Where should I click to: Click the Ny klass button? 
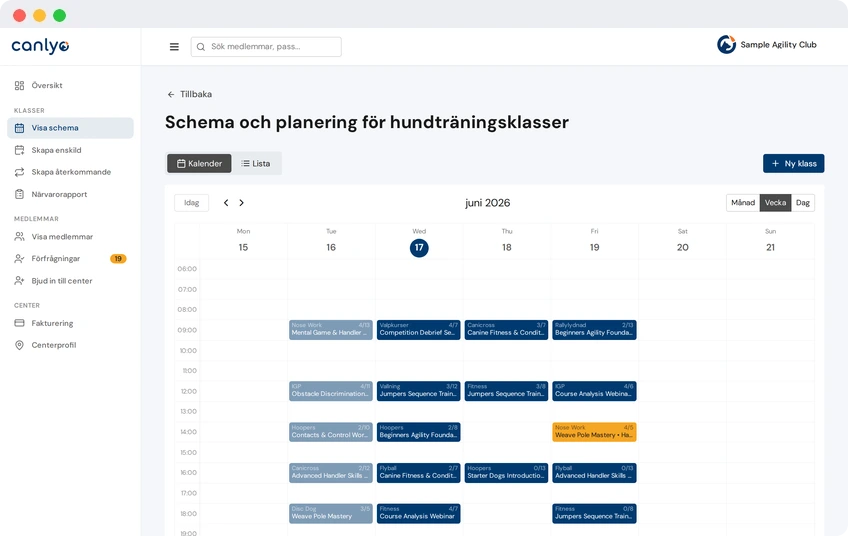(793, 163)
